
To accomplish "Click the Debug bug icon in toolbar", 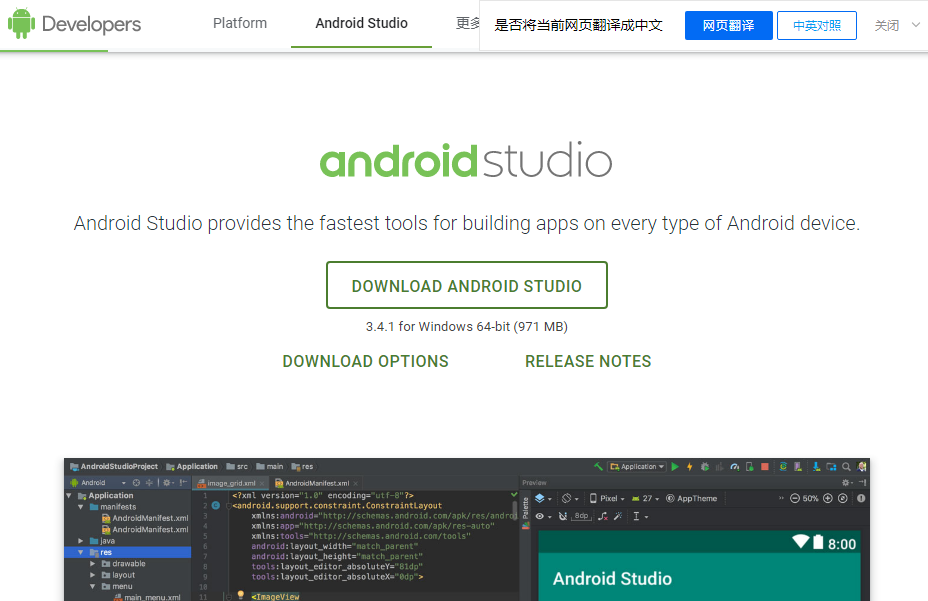I will [x=705, y=467].
